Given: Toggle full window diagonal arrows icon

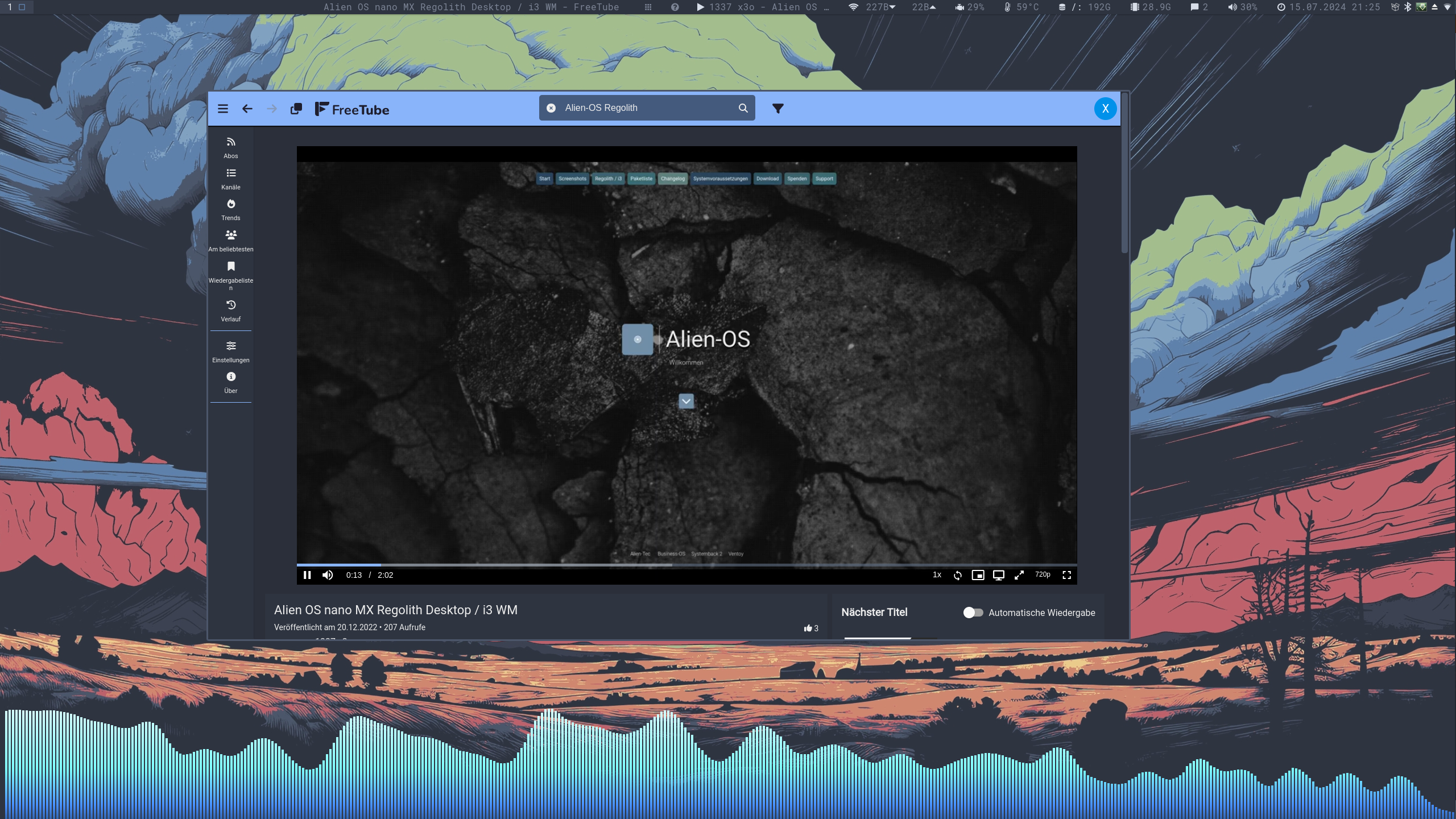Looking at the screenshot, I should 1019,575.
